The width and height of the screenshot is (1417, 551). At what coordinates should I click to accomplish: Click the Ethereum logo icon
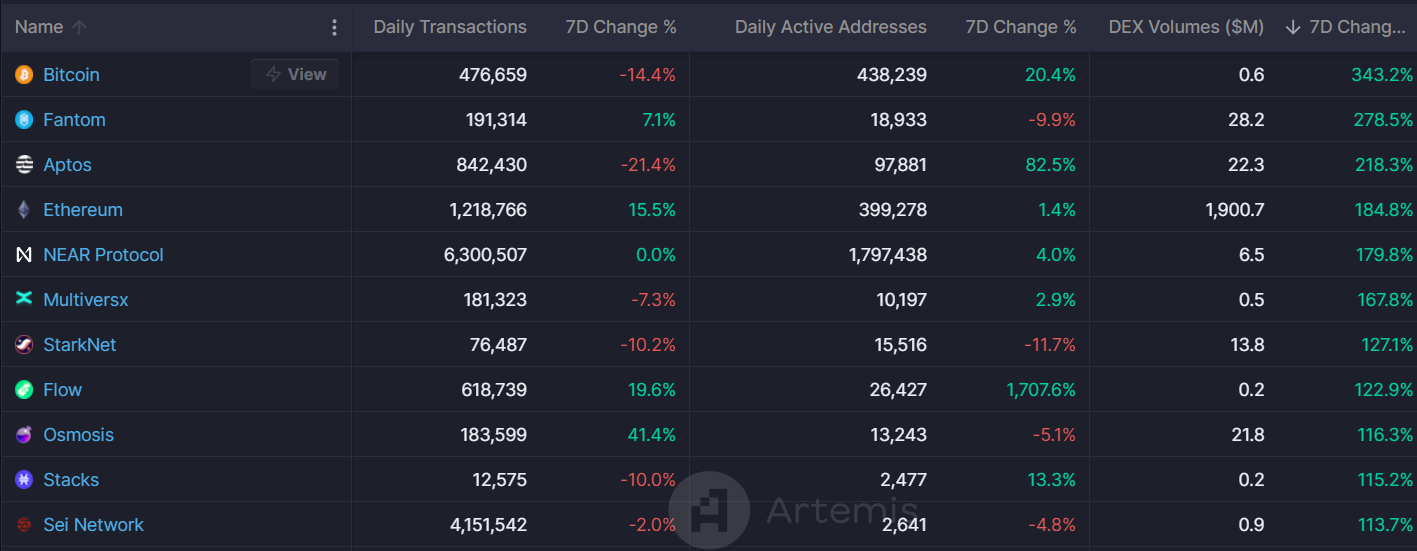(x=24, y=210)
